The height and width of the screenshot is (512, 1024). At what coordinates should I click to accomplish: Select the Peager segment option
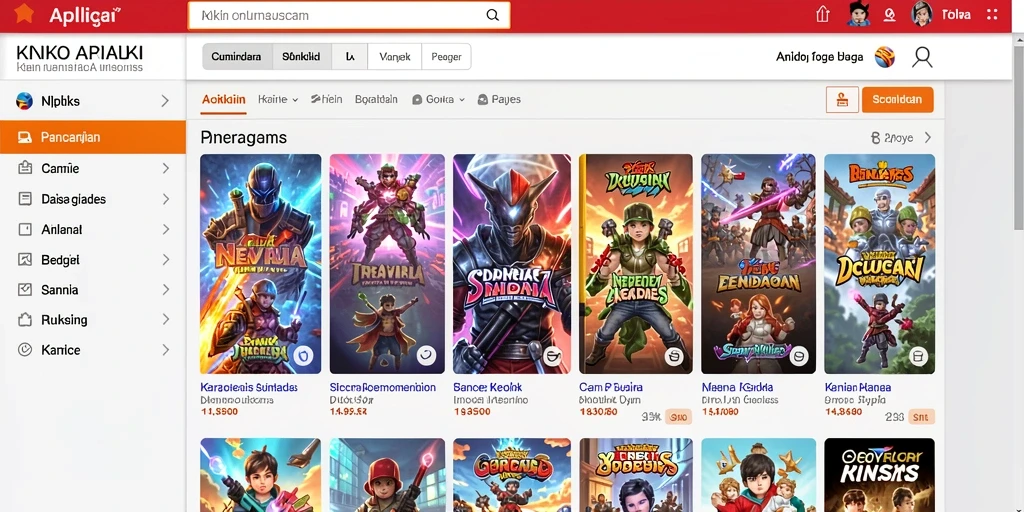pyautogui.click(x=446, y=57)
